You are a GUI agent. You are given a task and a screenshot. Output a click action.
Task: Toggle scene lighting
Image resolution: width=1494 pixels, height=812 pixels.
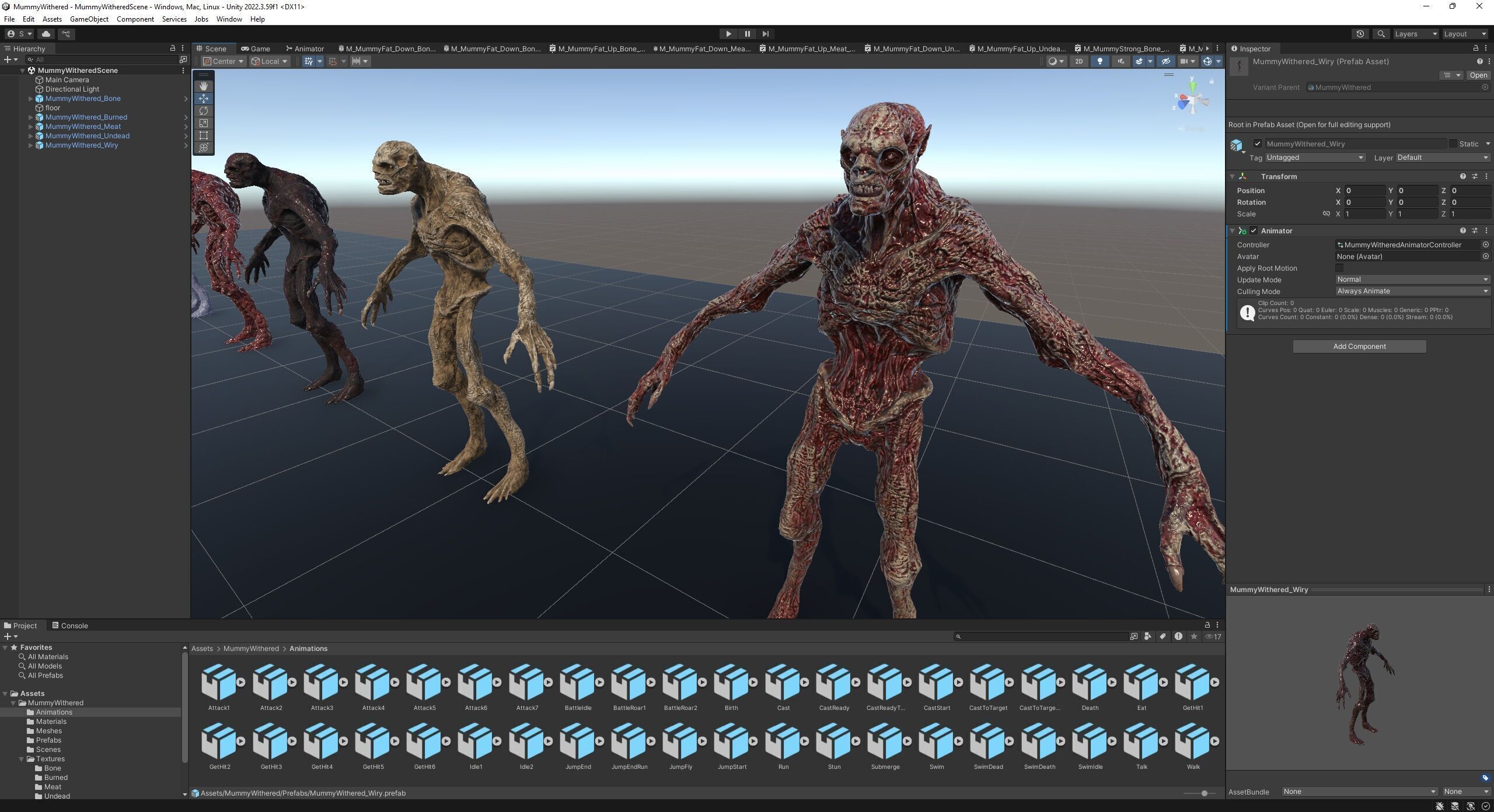[x=1099, y=61]
